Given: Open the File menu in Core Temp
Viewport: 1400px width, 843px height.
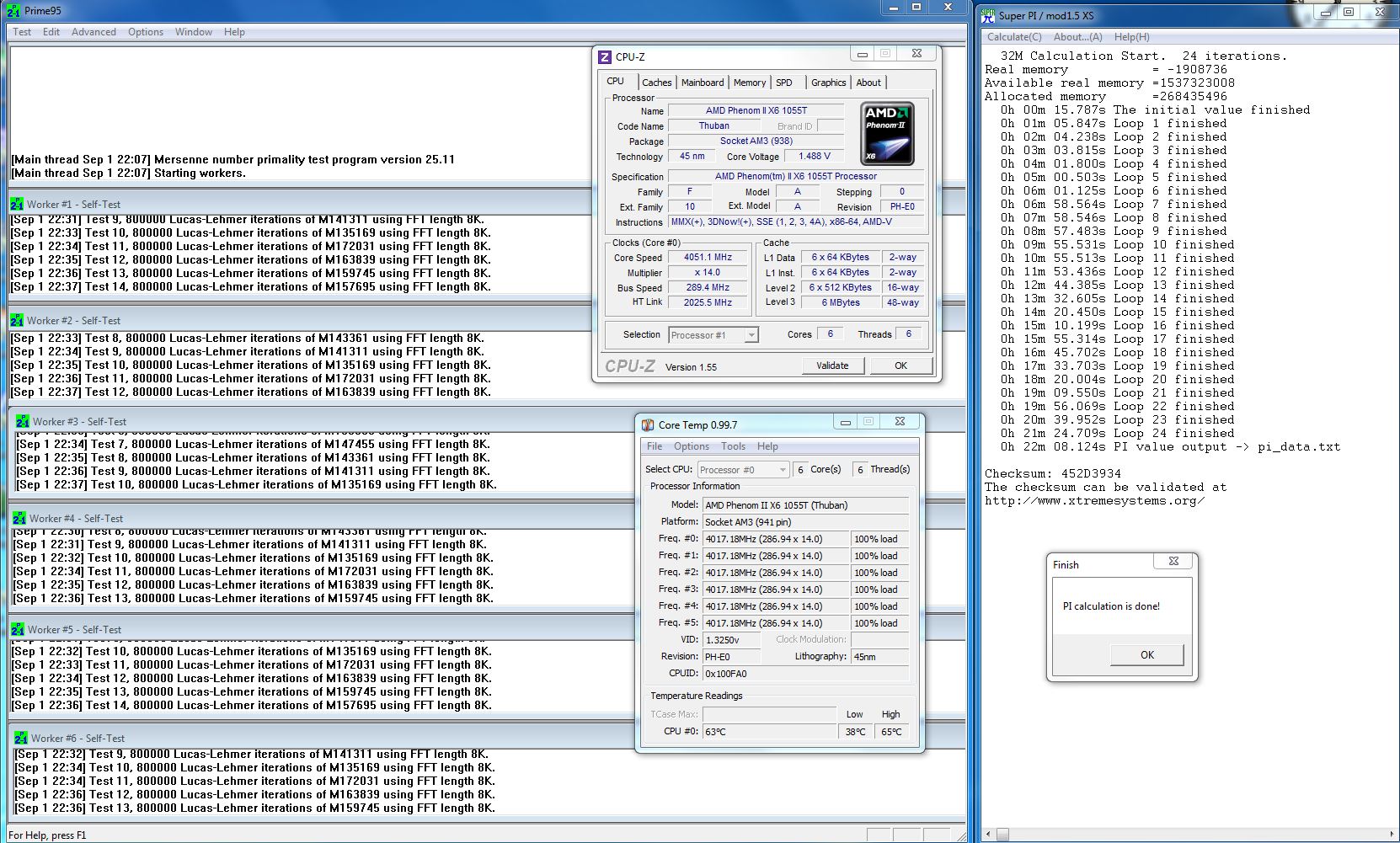Looking at the screenshot, I should click(655, 446).
